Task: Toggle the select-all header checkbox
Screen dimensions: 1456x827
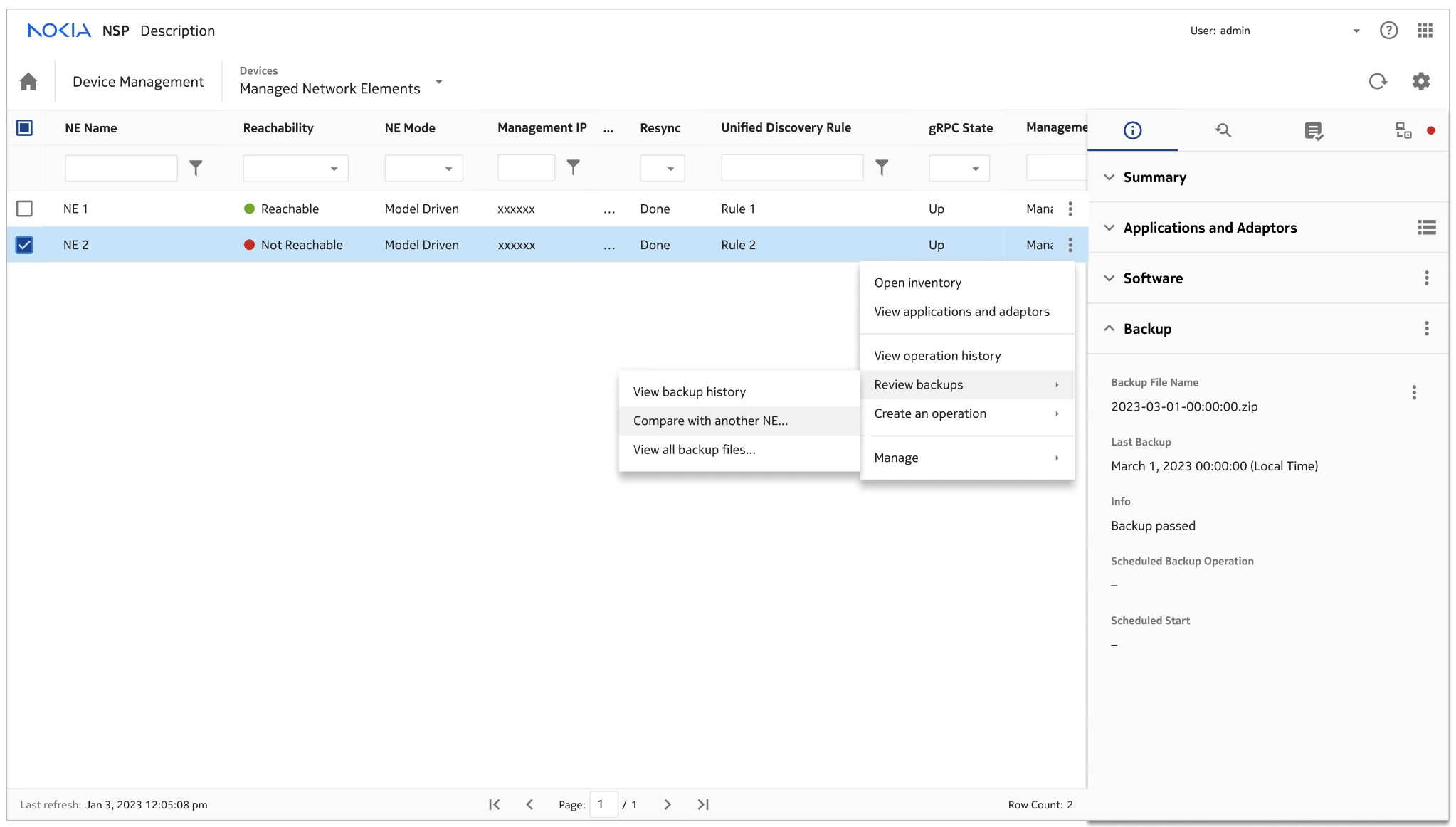Action: [24, 128]
